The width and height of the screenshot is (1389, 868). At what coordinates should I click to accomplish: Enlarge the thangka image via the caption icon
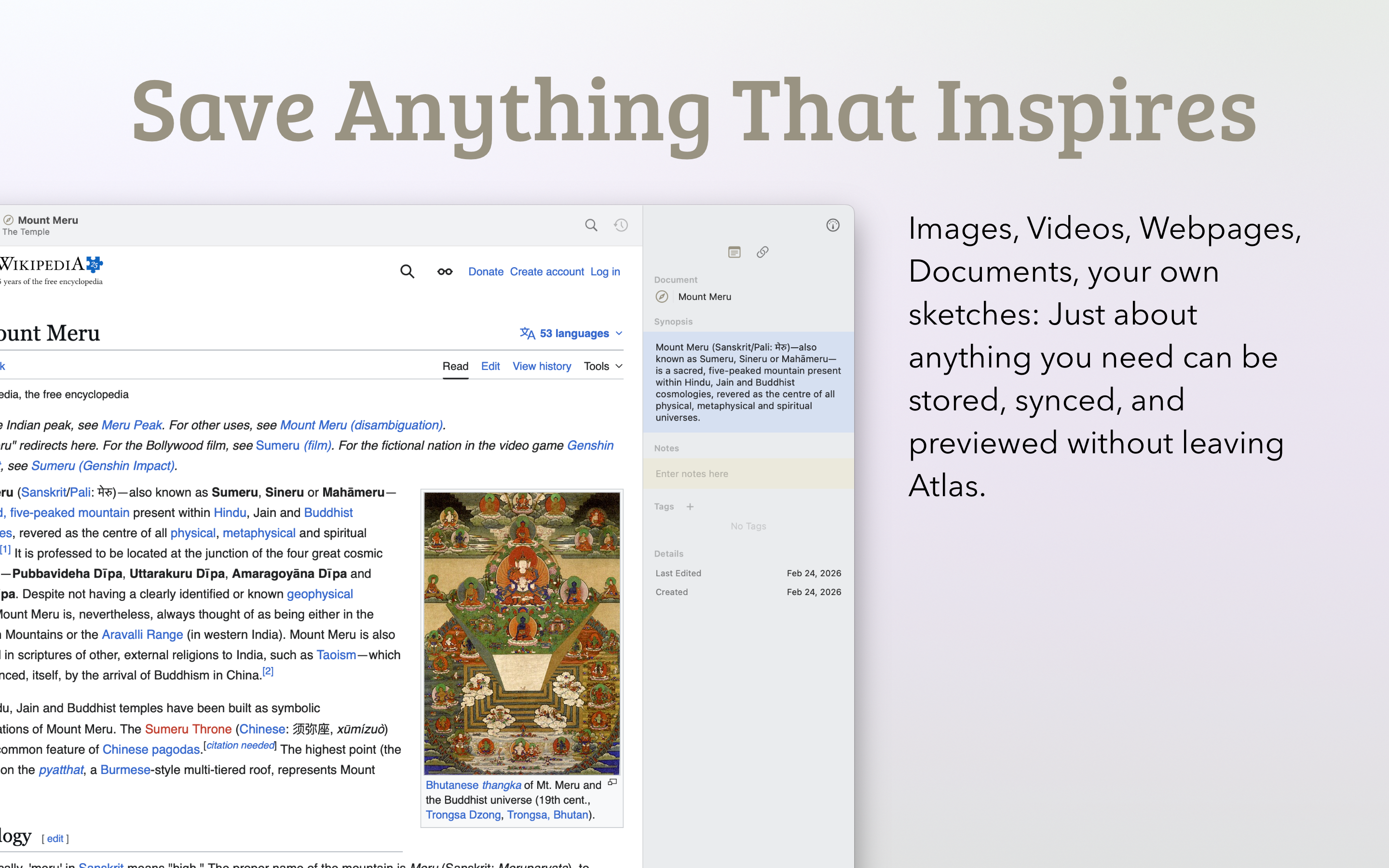coord(613,782)
